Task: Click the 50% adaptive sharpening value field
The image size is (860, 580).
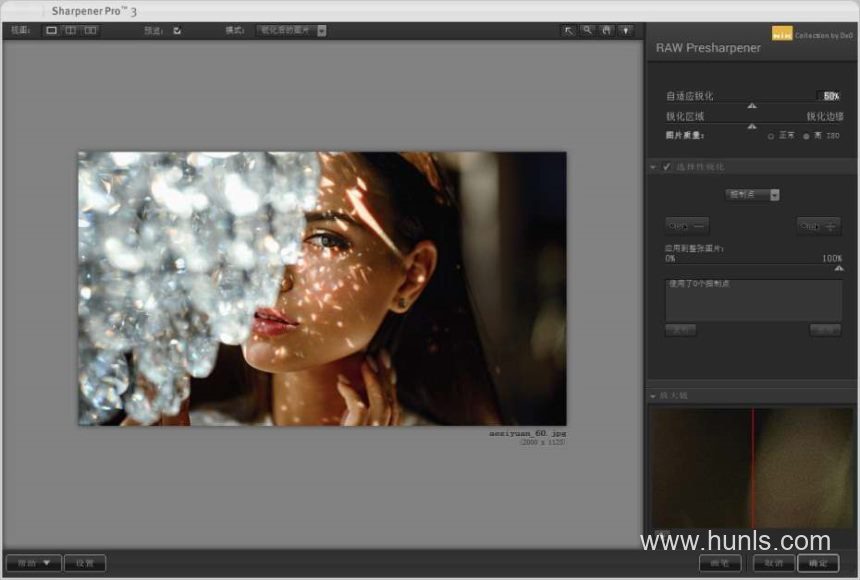Action: (x=829, y=96)
